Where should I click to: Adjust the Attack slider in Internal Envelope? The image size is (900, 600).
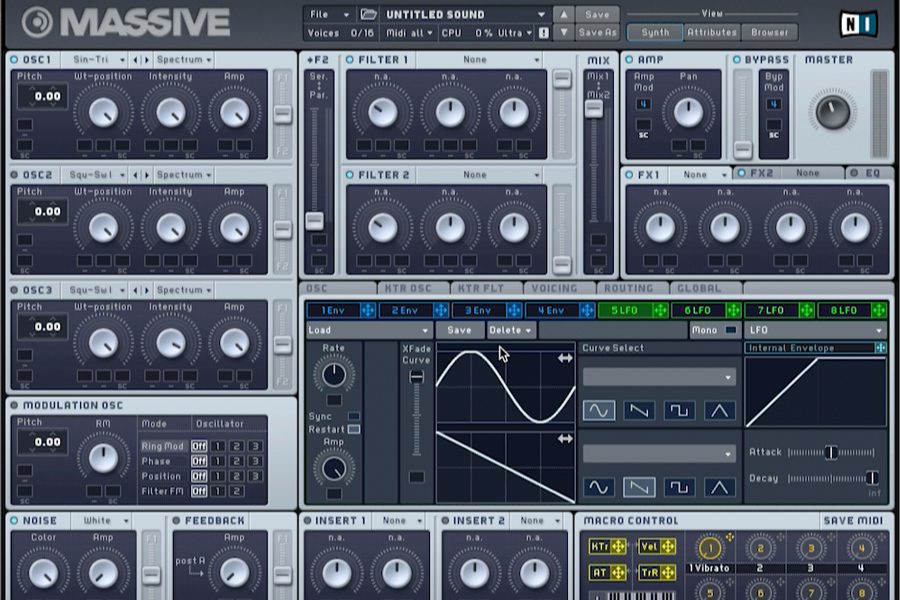tap(831, 451)
